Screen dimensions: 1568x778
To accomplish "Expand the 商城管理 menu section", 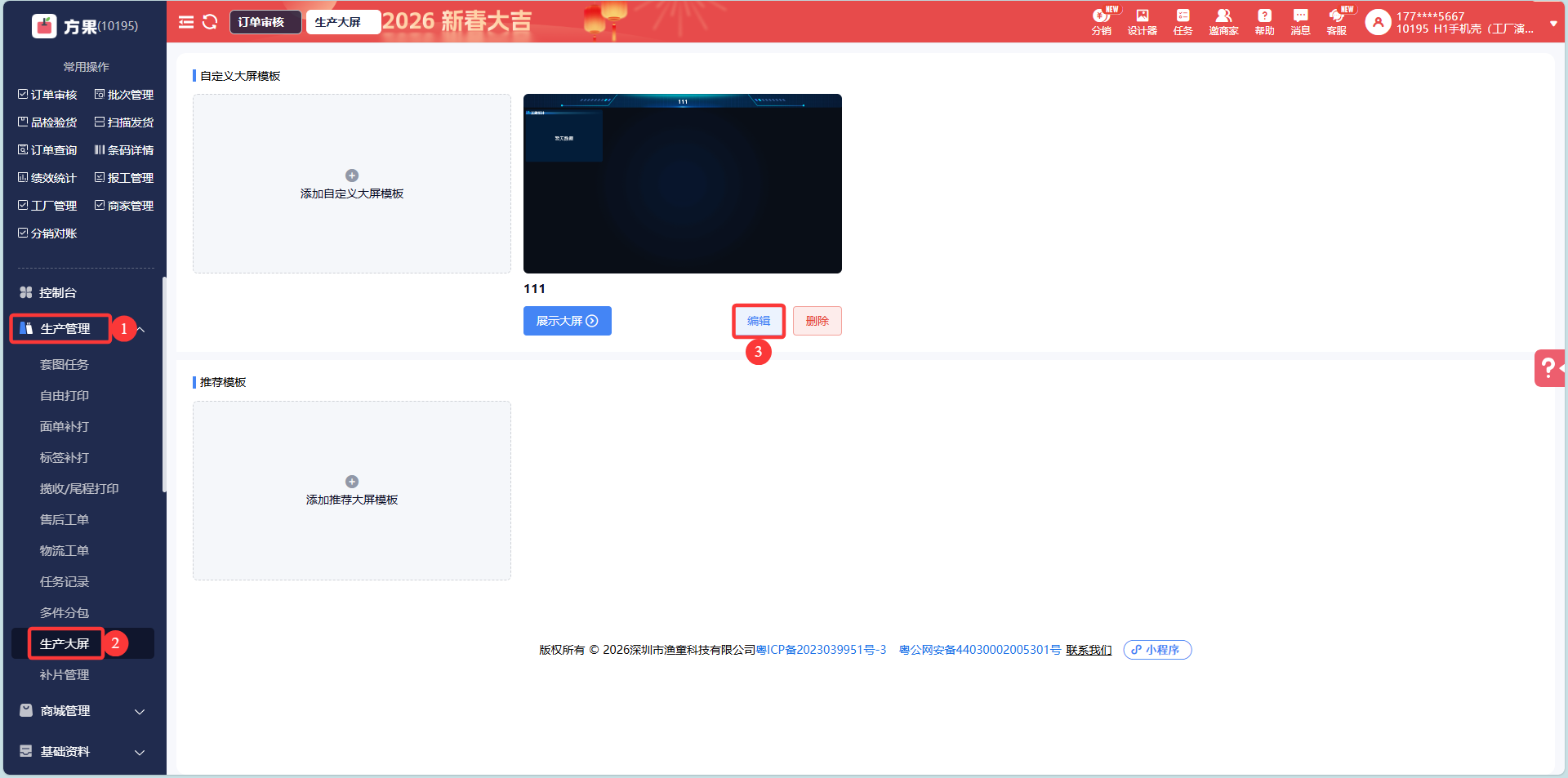I will click(139, 711).
